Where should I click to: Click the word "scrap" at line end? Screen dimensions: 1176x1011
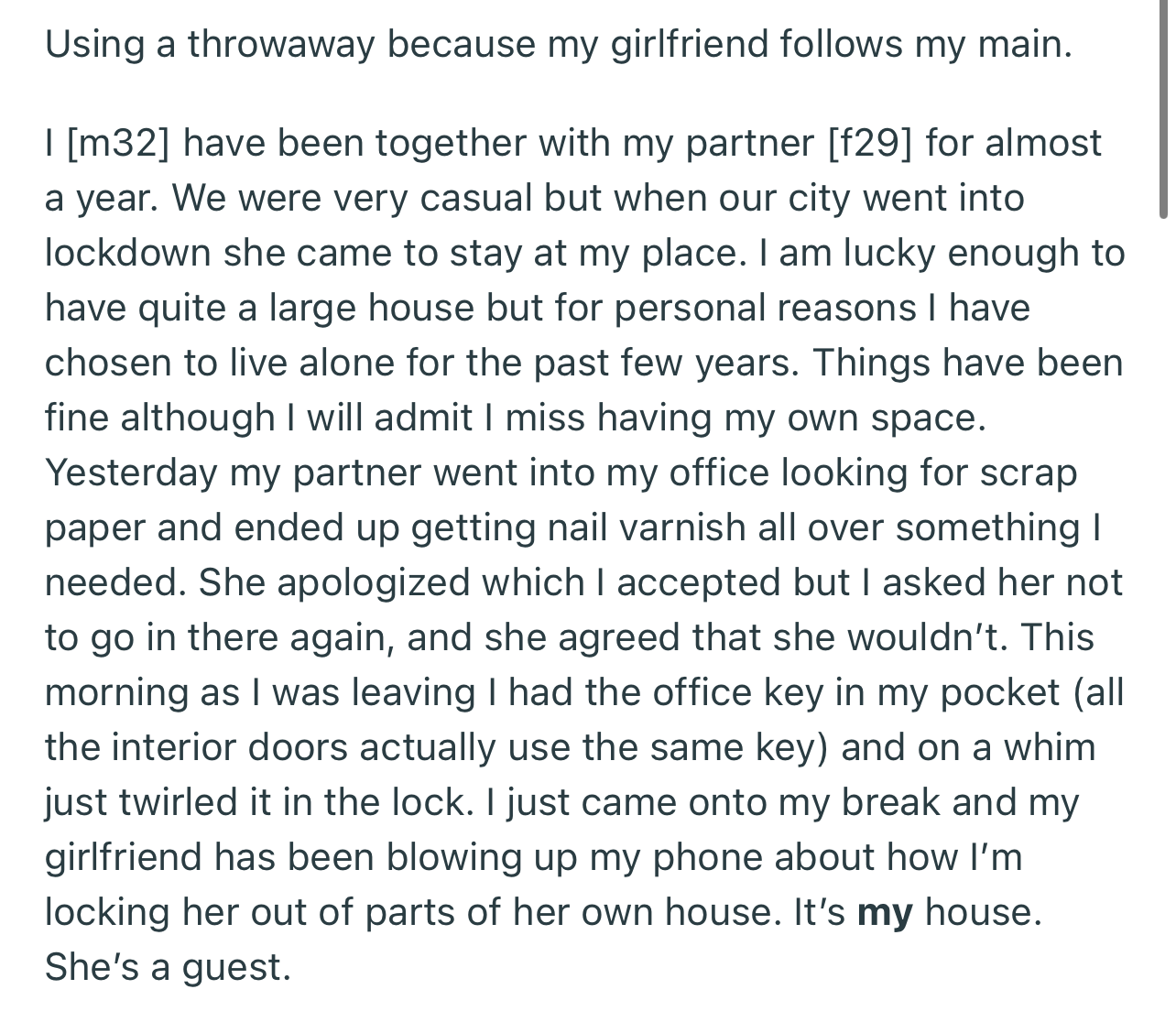(1028, 473)
